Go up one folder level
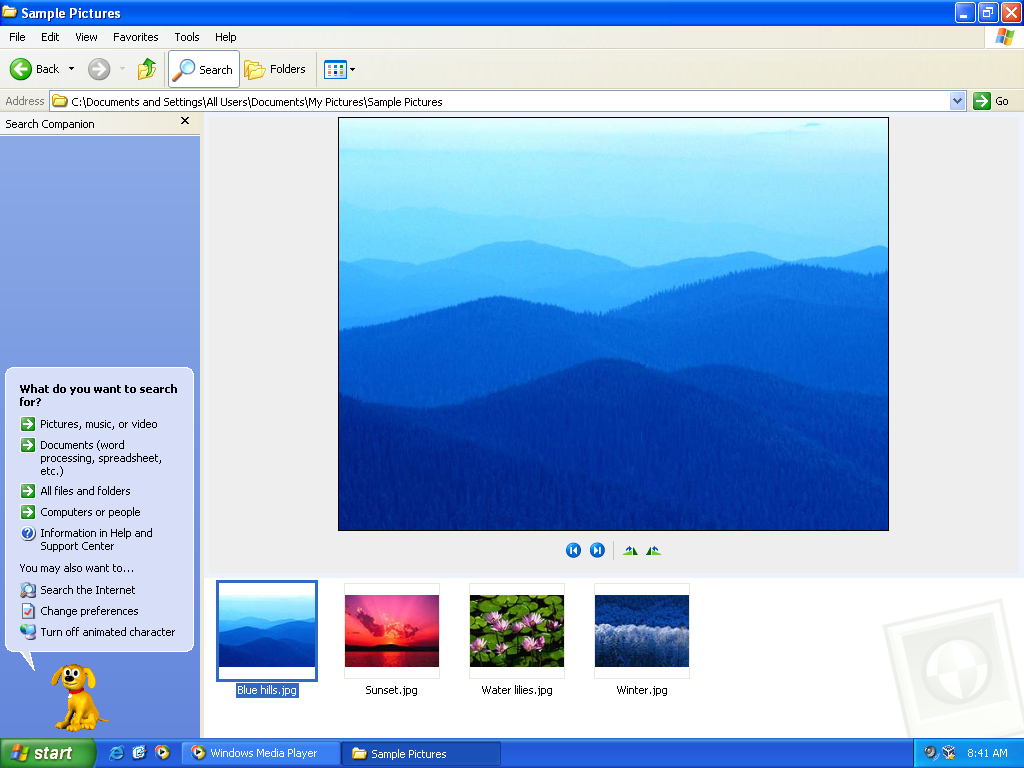This screenshot has width=1024, height=768. pos(147,69)
